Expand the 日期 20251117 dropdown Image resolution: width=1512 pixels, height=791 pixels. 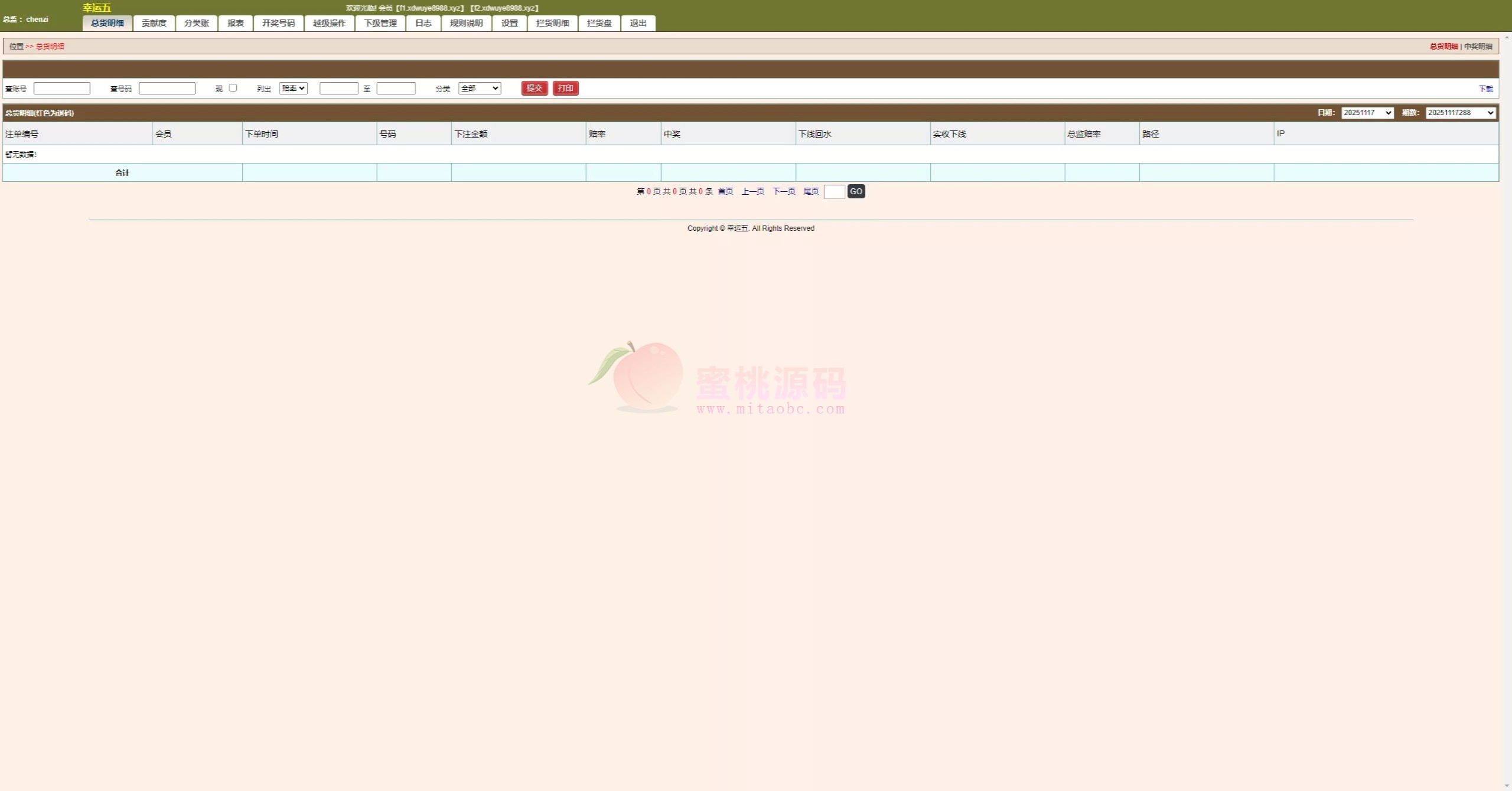coord(1367,113)
